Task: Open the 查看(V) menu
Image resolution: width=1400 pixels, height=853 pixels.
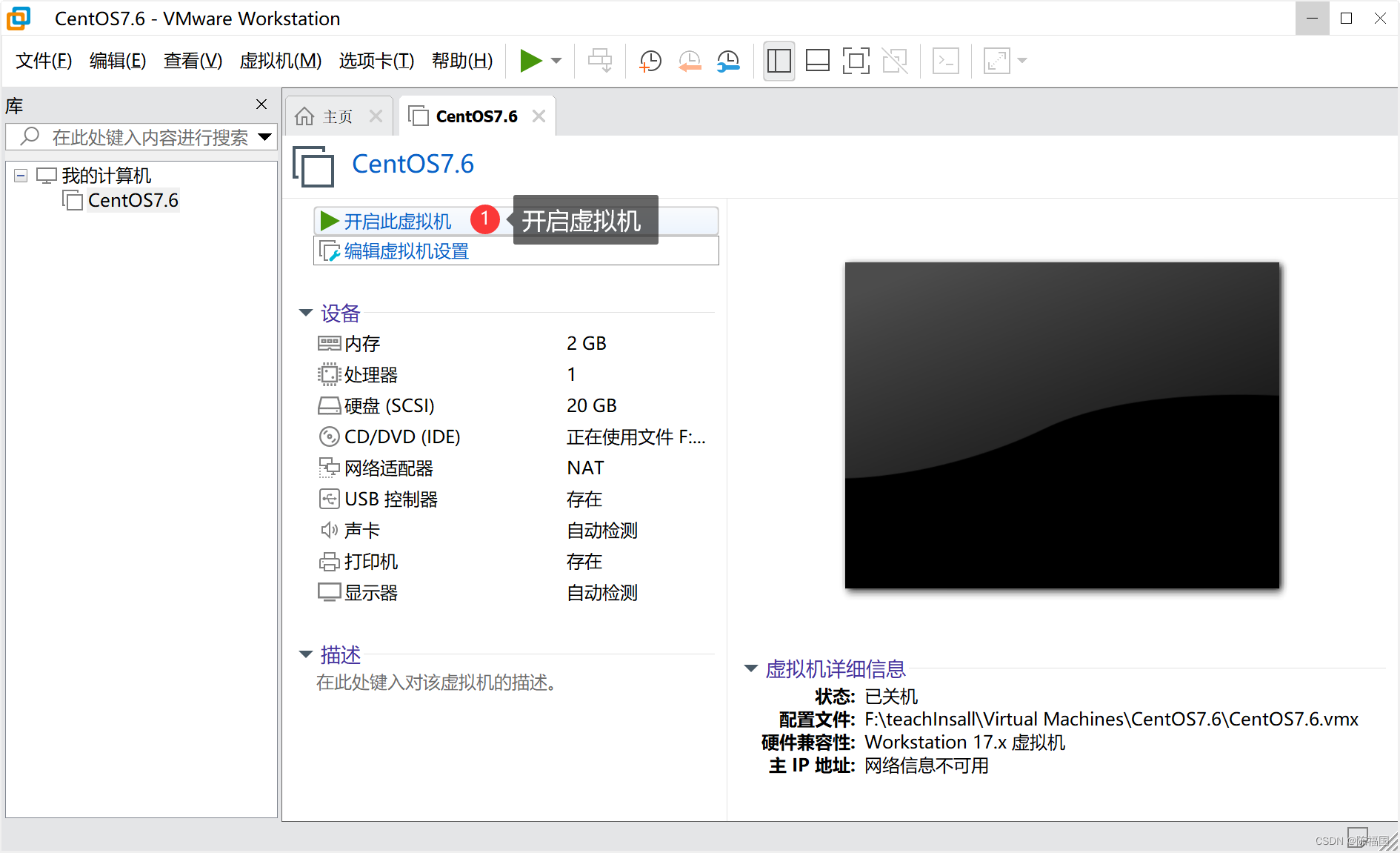Action: 193,61
